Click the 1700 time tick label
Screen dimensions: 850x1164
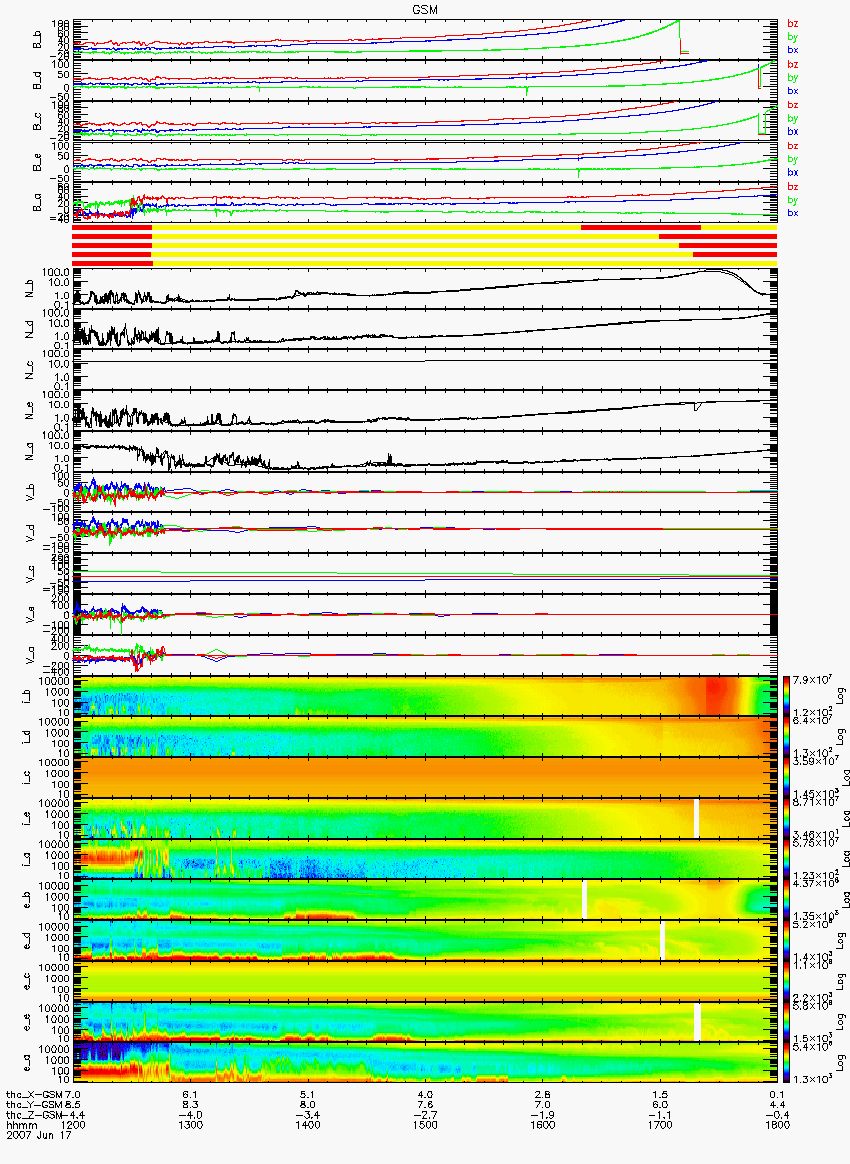(660, 1125)
